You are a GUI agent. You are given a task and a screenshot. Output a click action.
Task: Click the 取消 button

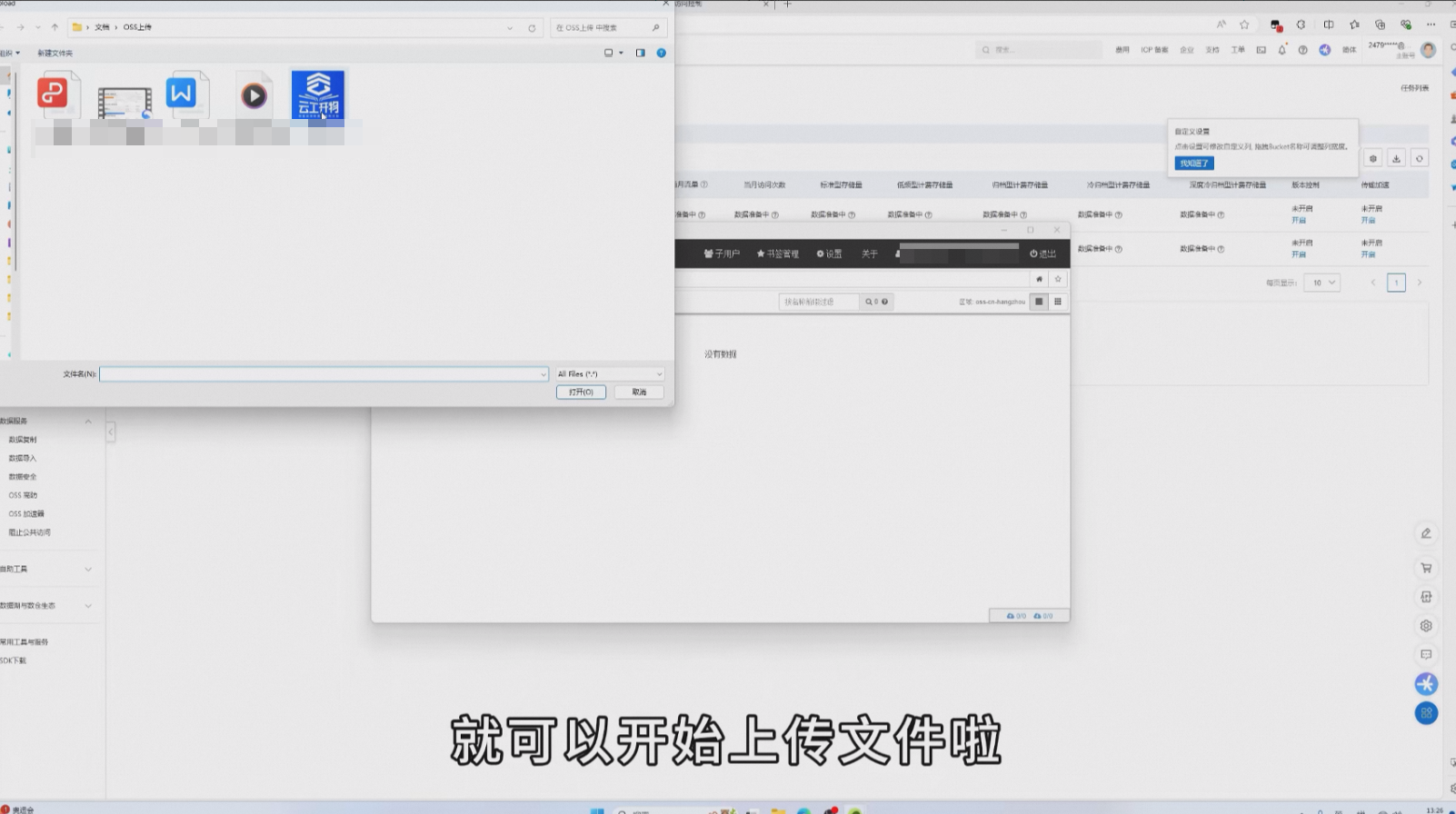pyautogui.click(x=639, y=392)
